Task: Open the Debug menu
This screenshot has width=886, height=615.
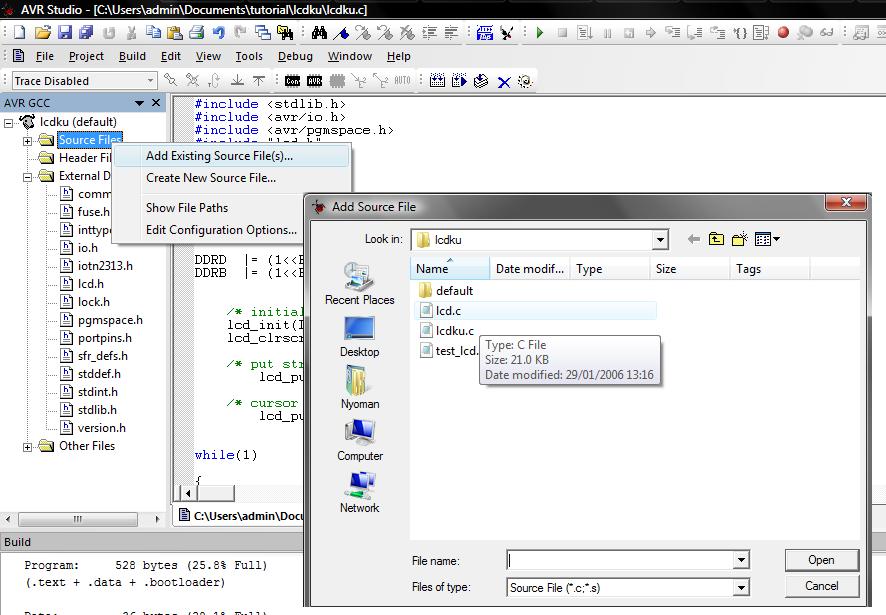Action: [x=295, y=56]
